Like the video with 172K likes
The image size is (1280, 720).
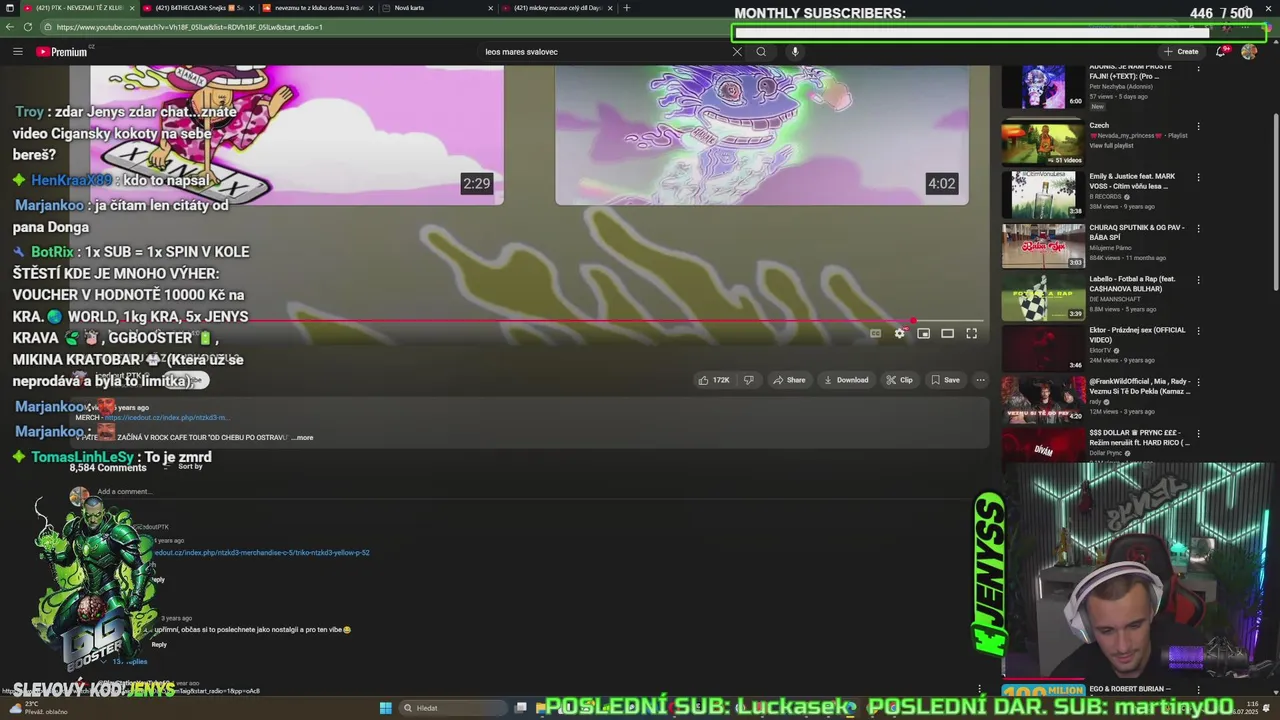click(x=714, y=380)
